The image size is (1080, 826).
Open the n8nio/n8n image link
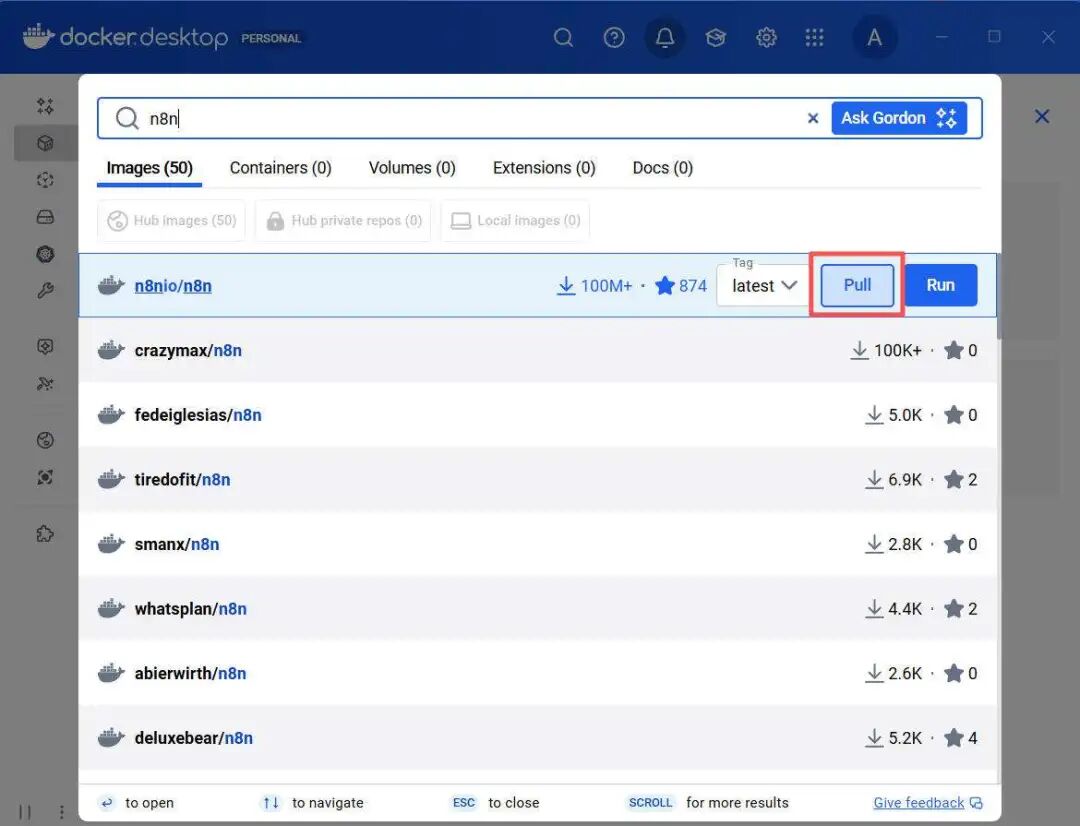tap(173, 286)
